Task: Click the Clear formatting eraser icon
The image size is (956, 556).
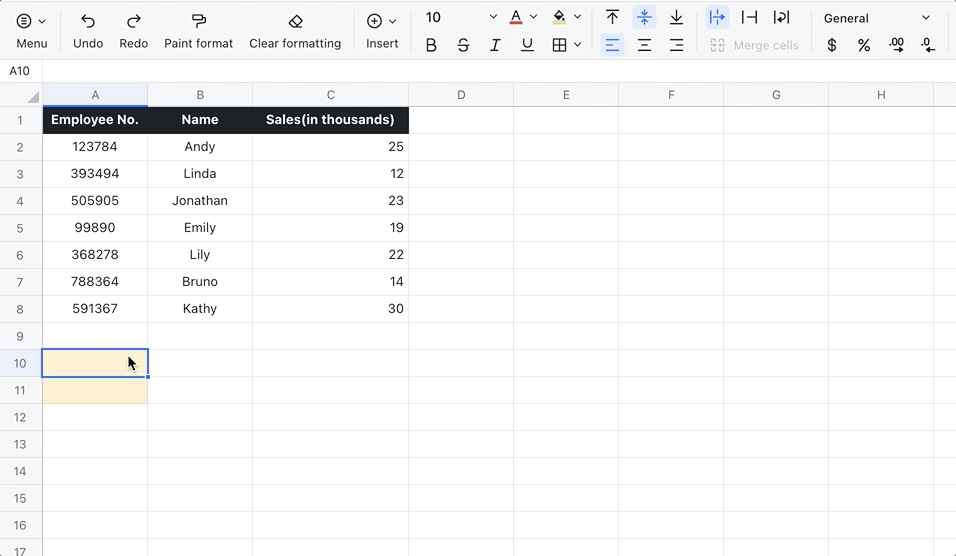Action: (x=295, y=21)
